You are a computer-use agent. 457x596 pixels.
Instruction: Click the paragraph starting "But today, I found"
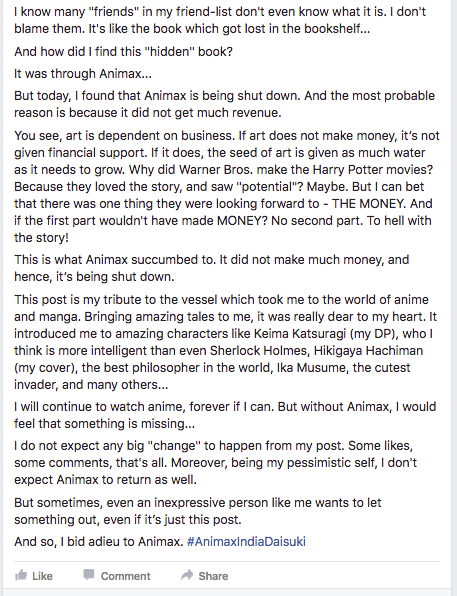[224, 104]
